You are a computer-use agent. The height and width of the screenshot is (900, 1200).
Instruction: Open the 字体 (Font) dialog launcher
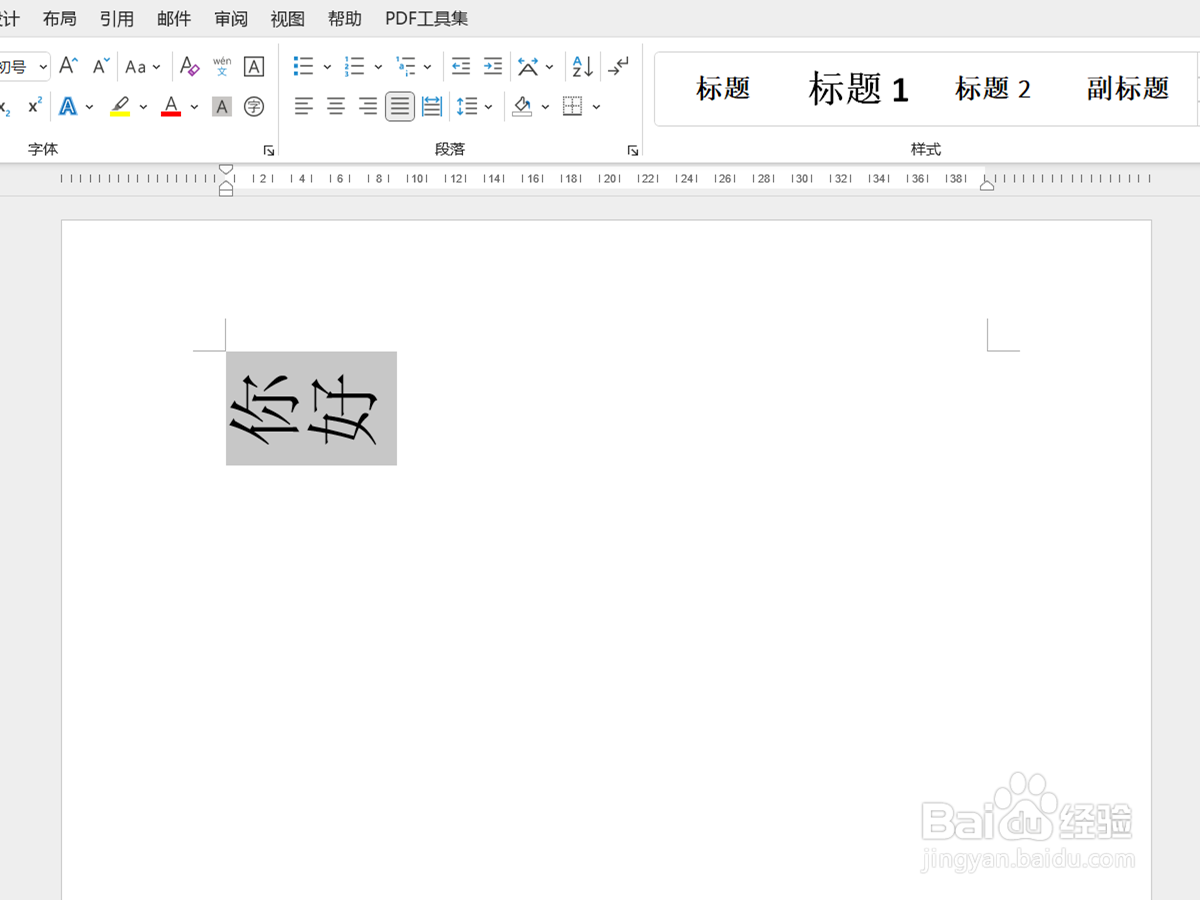tap(268, 150)
